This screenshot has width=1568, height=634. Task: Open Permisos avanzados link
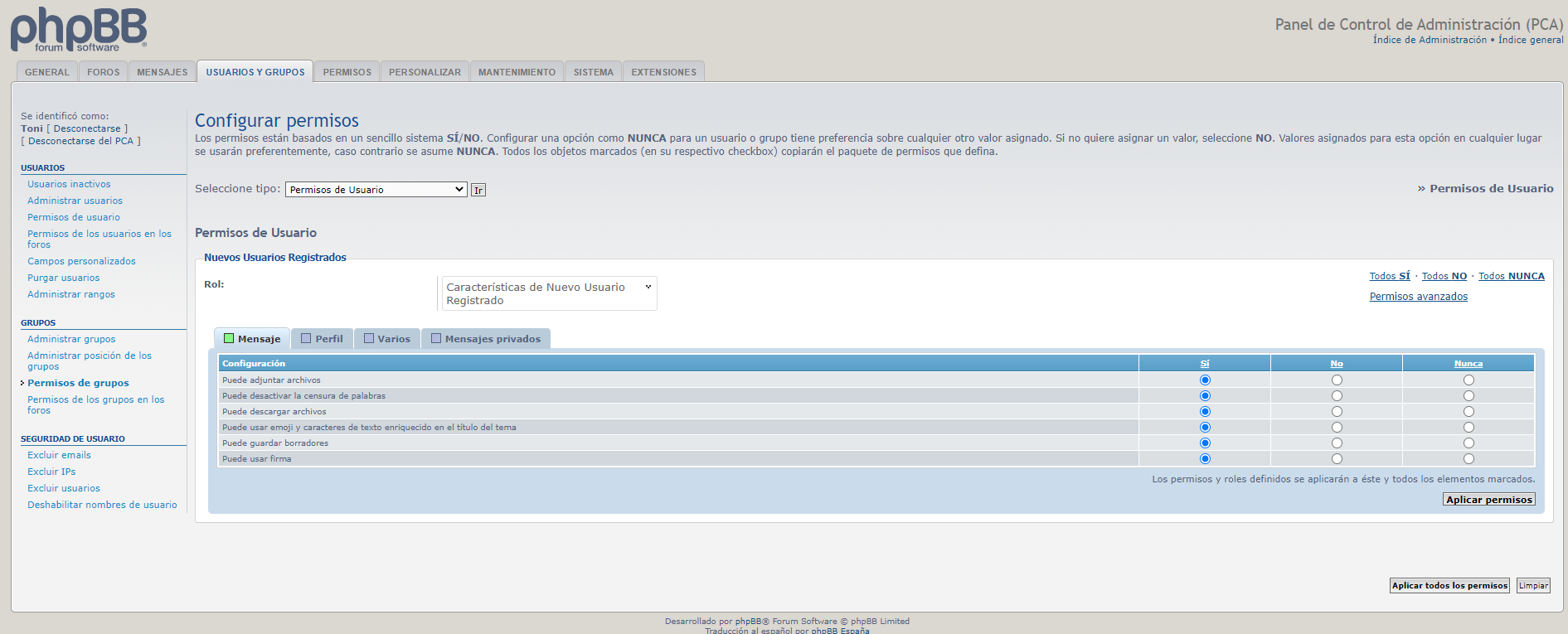click(x=1418, y=297)
